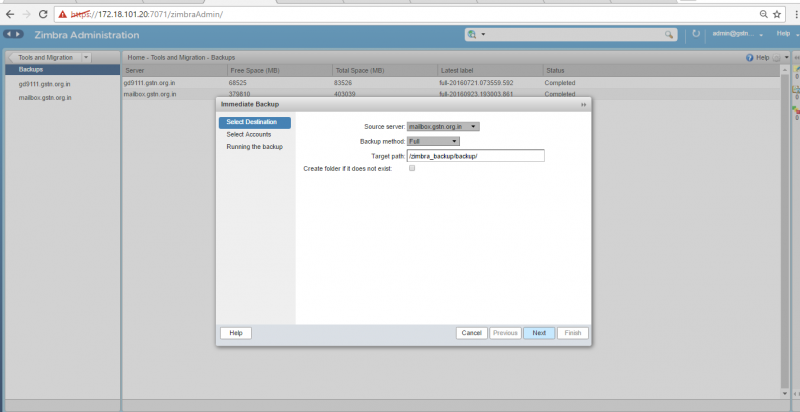Select gd9111.gstn.org.in in the sidebar
800x412 pixels.
[44, 84]
